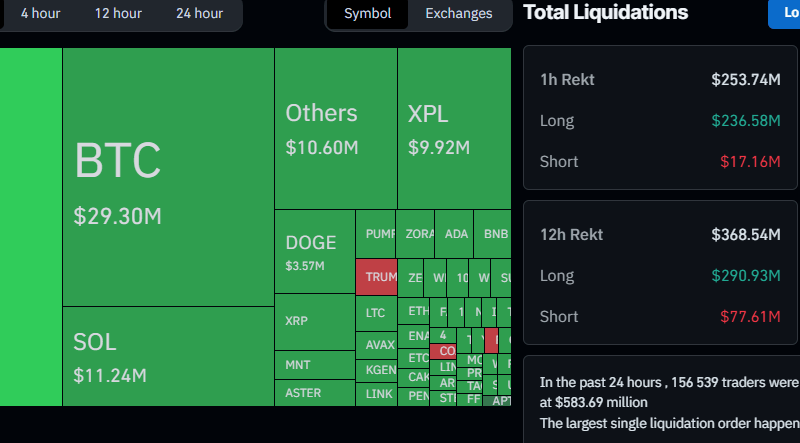
Task: Click the blue button beside Total Liquidations
Action: pyautogui.click(x=784, y=13)
